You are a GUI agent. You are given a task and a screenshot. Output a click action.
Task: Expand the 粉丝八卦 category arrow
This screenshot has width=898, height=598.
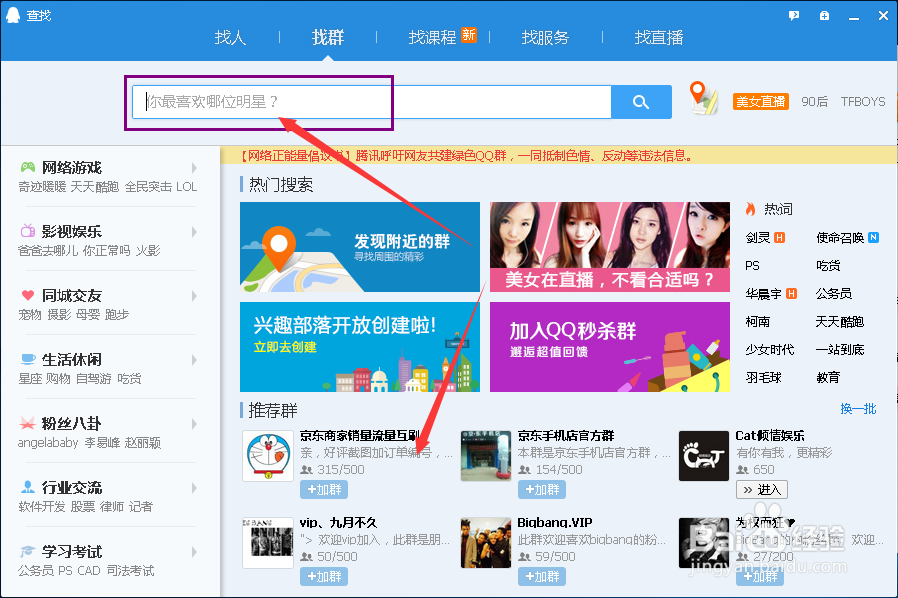tap(194, 424)
